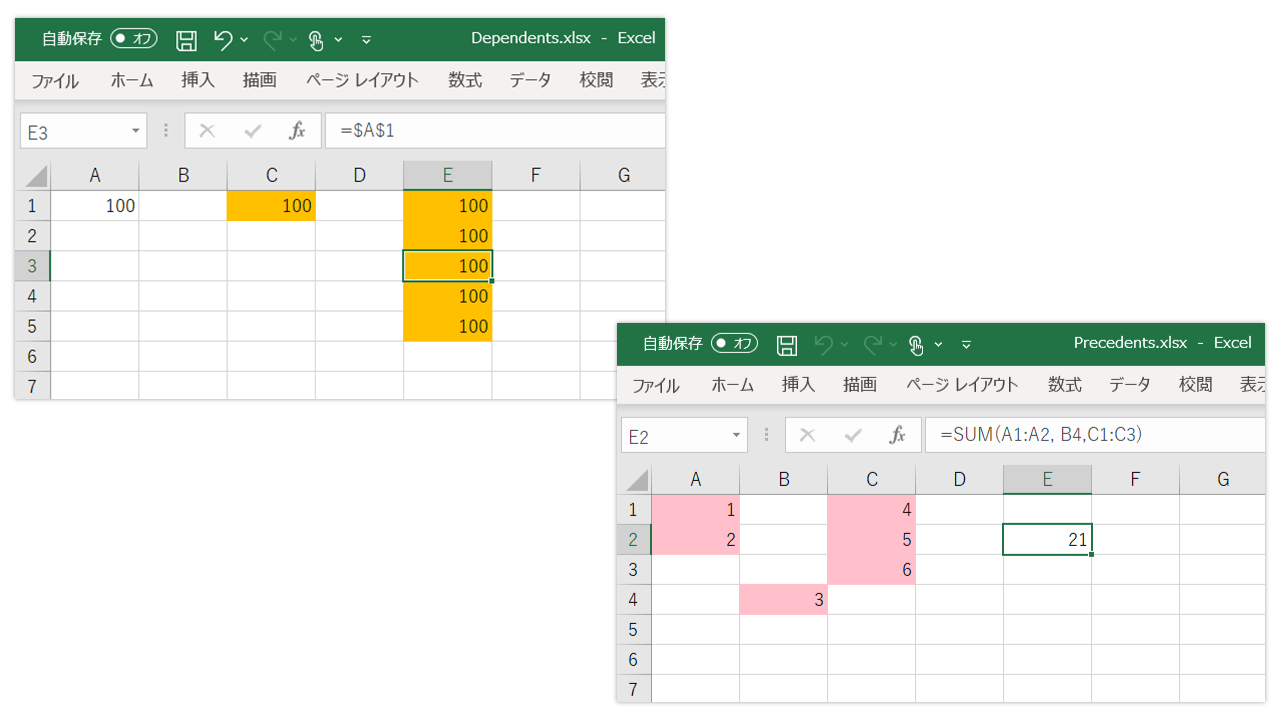This screenshot has width=1280, height=720.
Task: Click Enter checkmark in Precedents.xlsx formula bar
Action: (853, 435)
